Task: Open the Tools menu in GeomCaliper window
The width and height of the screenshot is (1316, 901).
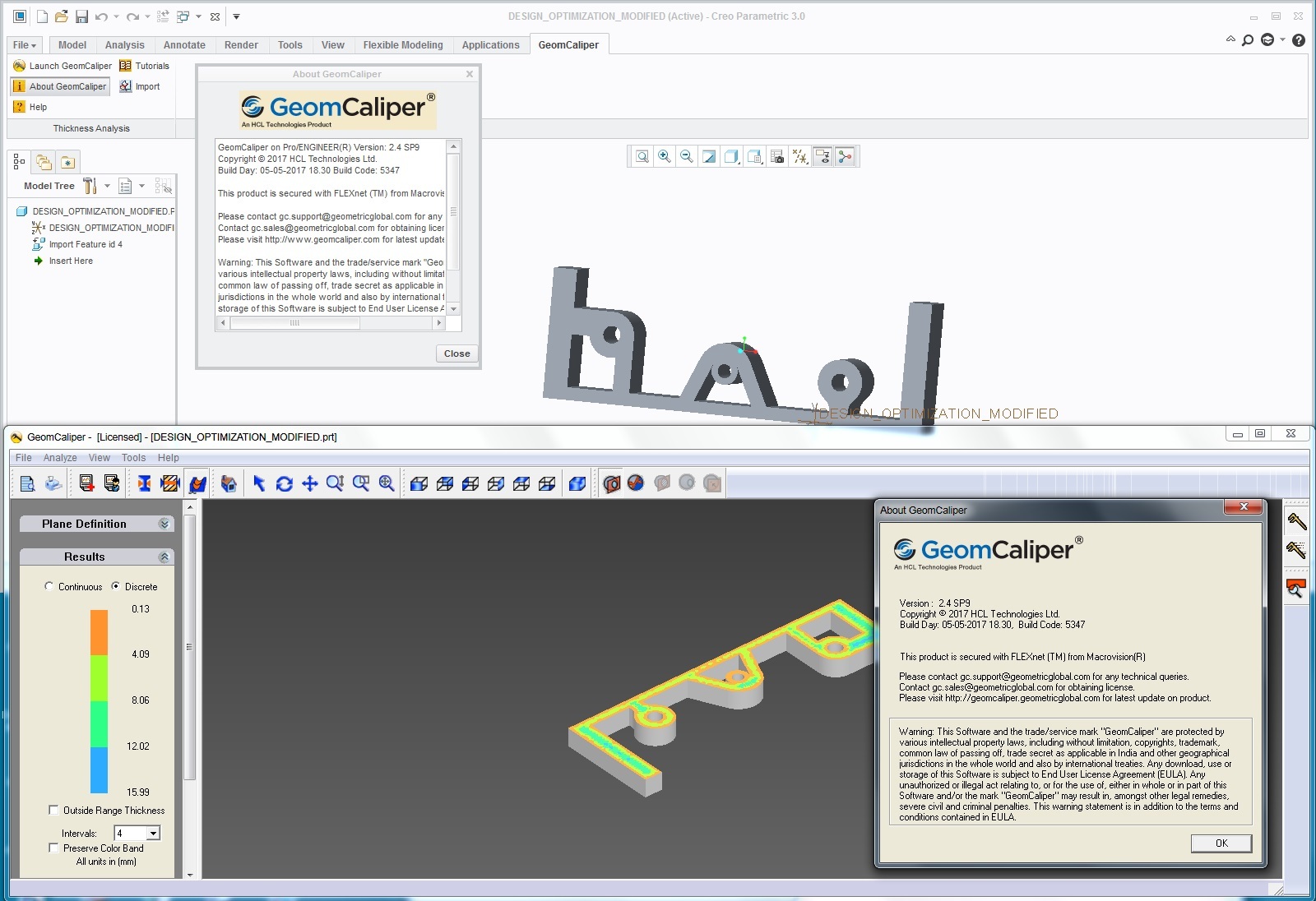Action: click(133, 458)
